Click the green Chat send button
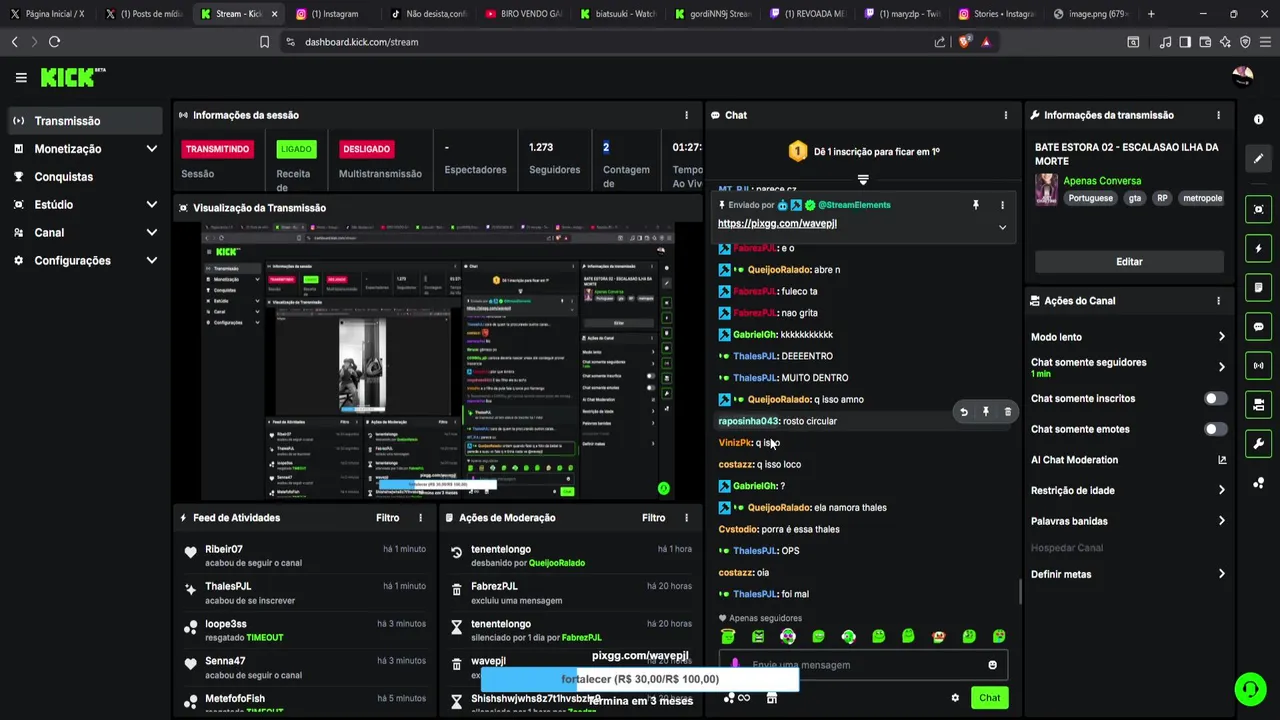 point(989,698)
